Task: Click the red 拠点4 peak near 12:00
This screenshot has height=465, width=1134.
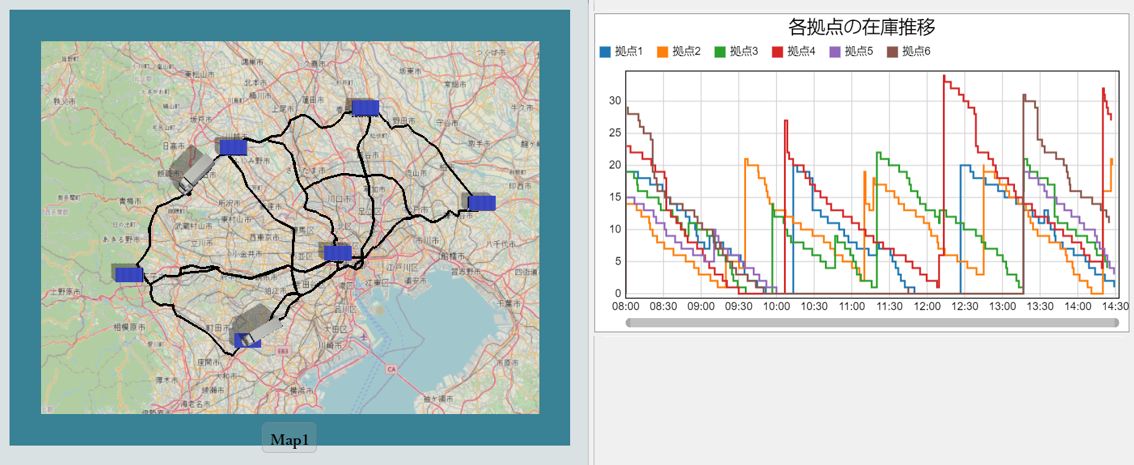Action: click(x=944, y=78)
